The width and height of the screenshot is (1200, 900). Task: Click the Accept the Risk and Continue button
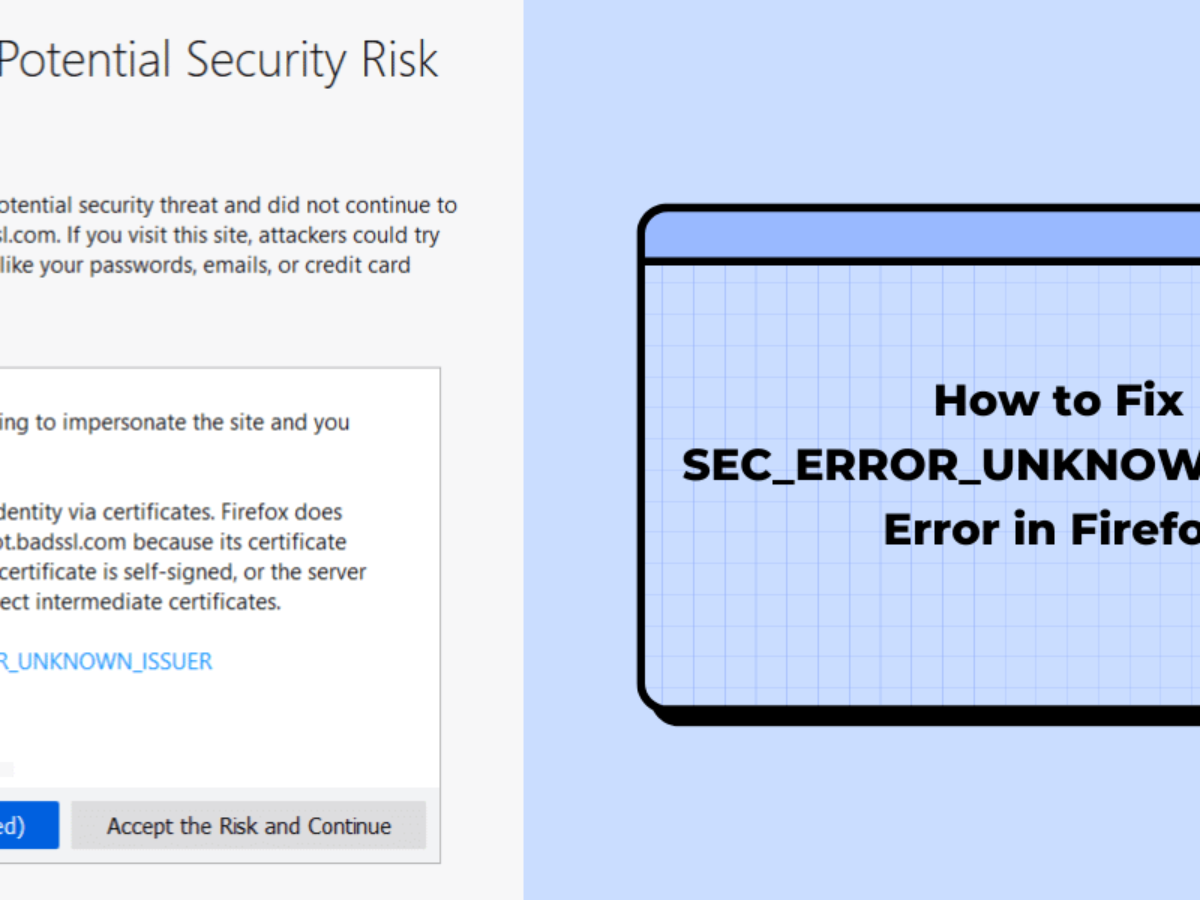248,825
